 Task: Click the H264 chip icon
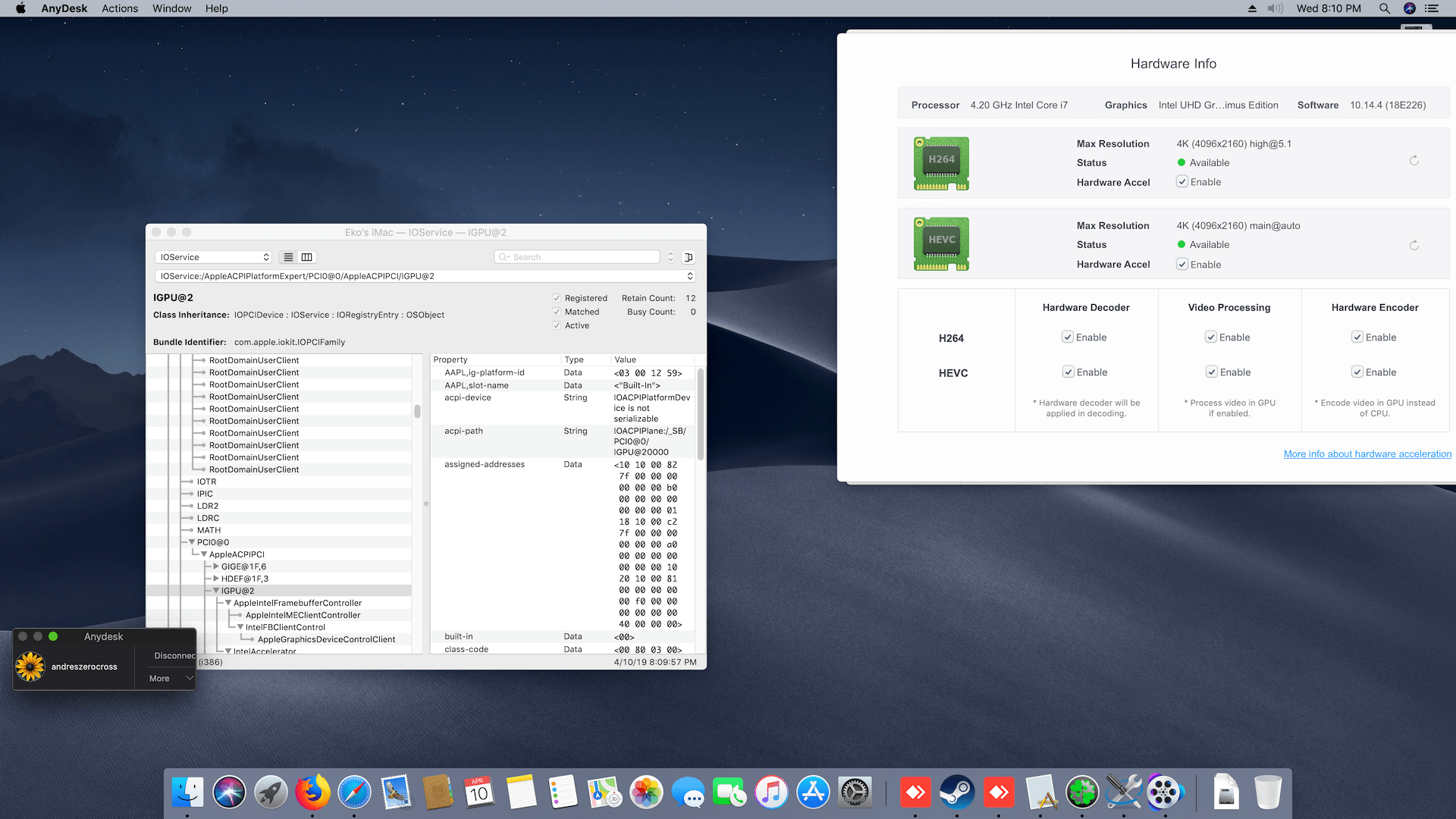coord(941,163)
